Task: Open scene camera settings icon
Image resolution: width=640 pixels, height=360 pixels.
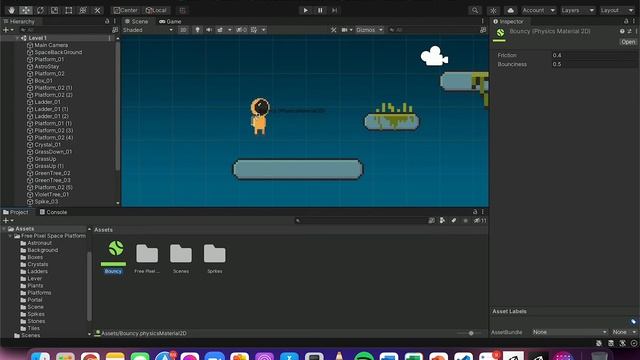Action: click(x=344, y=30)
